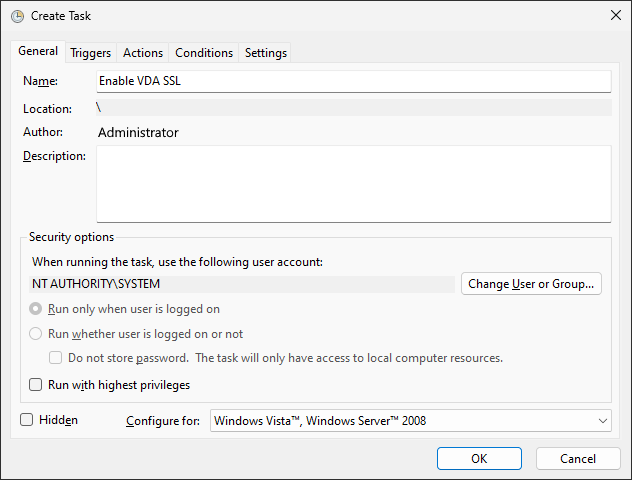Click the Cancel button
Image resolution: width=632 pixels, height=480 pixels.
pyautogui.click(x=578, y=458)
